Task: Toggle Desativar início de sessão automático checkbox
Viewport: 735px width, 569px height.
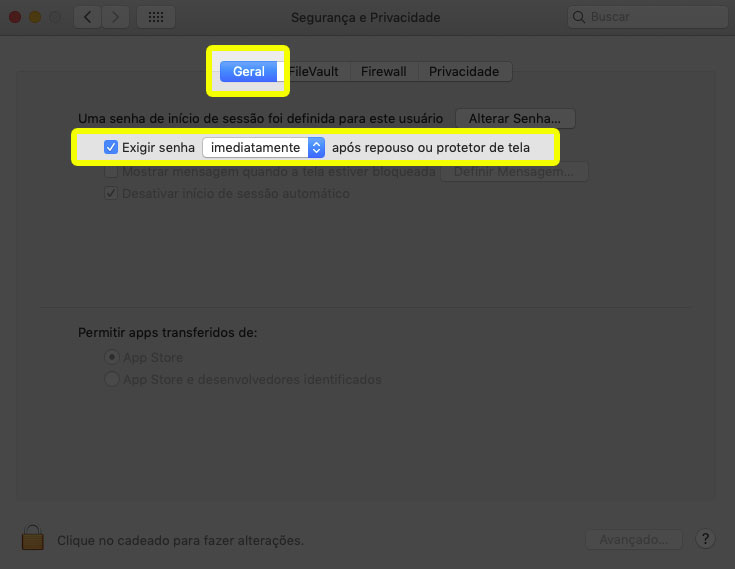Action: point(111,193)
